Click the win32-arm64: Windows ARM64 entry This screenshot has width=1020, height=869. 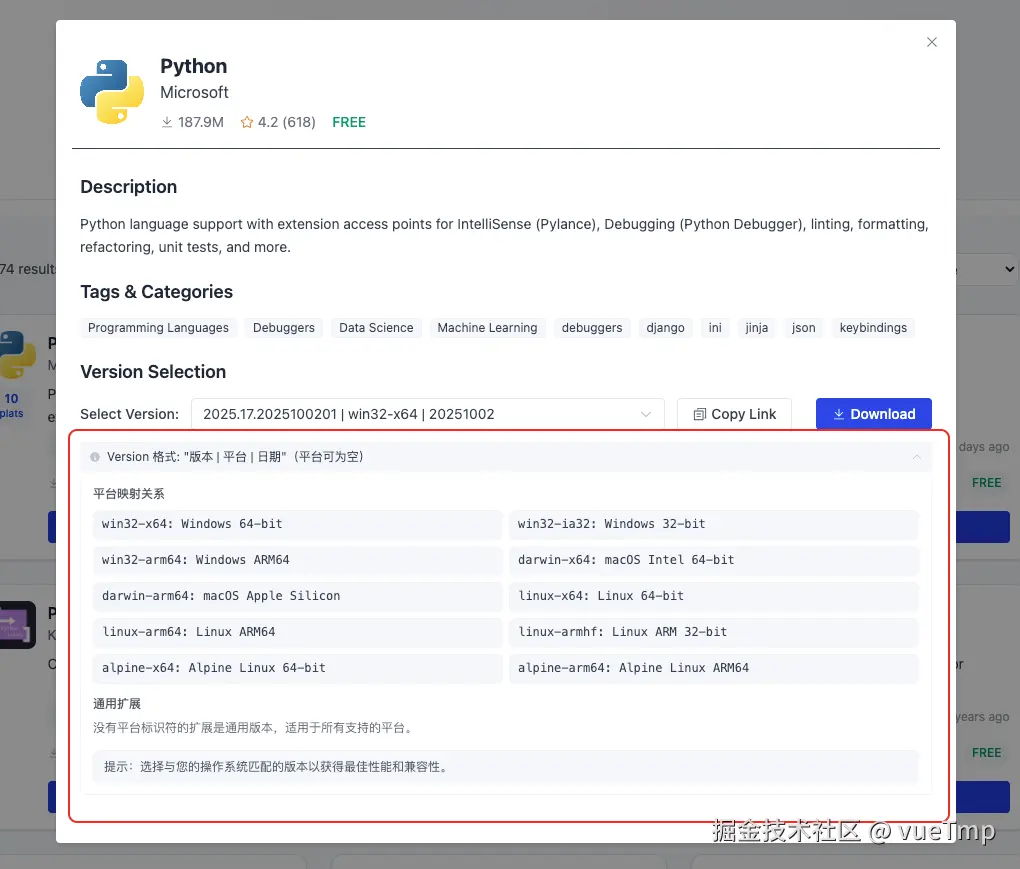click(x=297, y=560)
